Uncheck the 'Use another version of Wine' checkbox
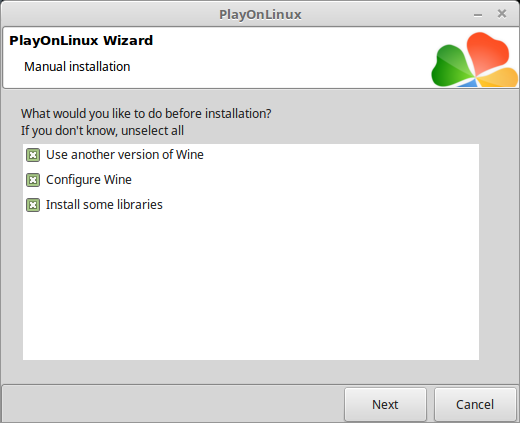Viewport: 520px width, 423px height. pyautogui.click(x=33, y=155)
